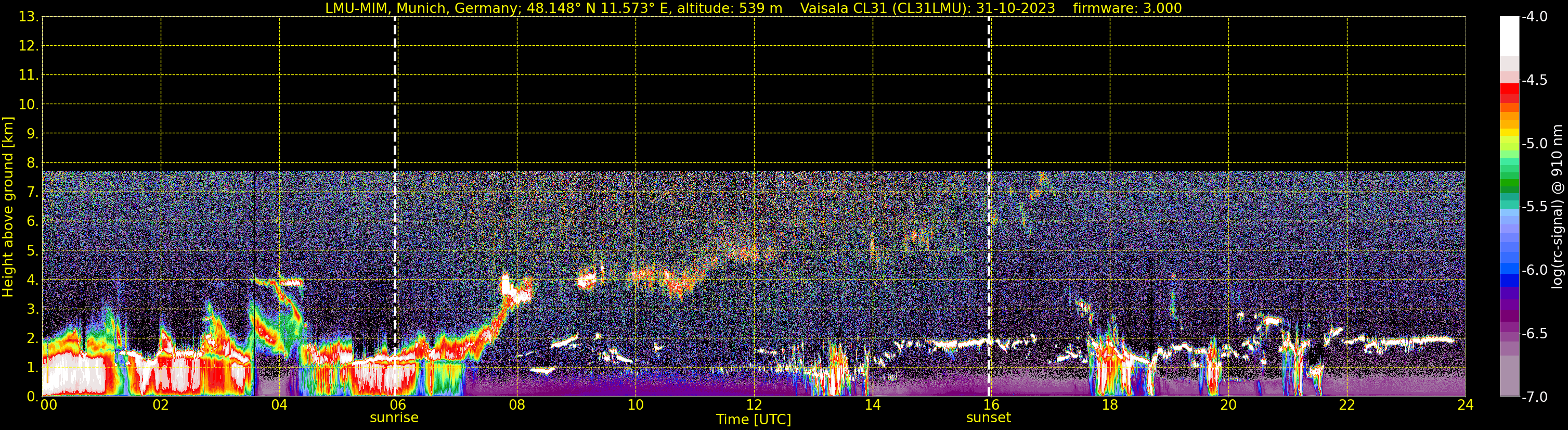This screenshot has height=430, width=1568.
Task: Click the y-axis tick label '5.'
Action: point(32,251)
